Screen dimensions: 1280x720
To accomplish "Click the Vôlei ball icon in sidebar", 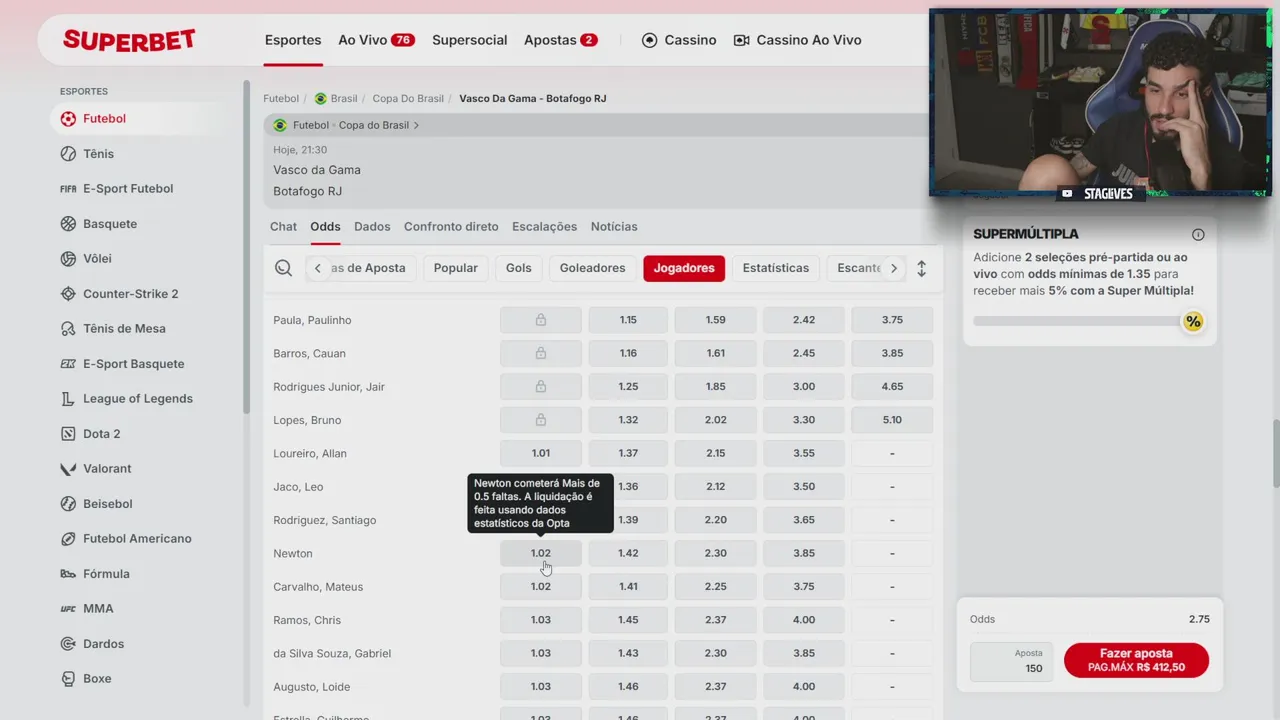I will pos(68,259).
